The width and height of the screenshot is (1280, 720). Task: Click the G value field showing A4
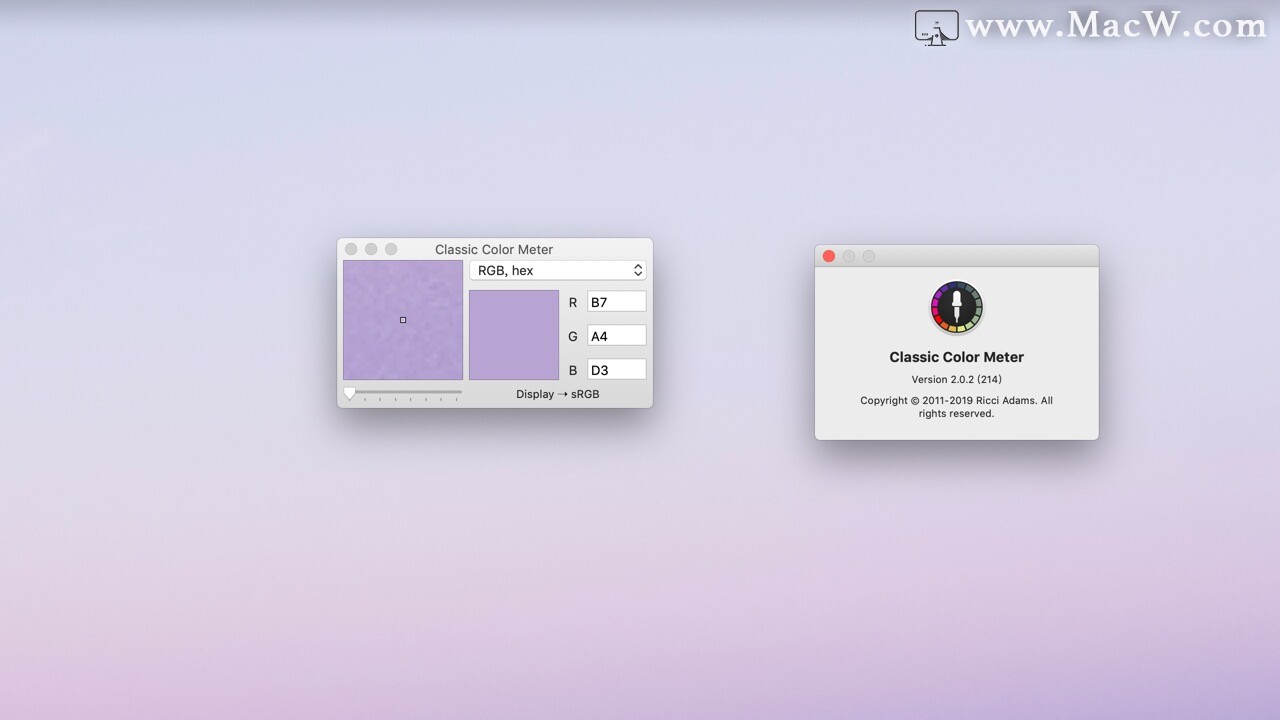point(616,335)
